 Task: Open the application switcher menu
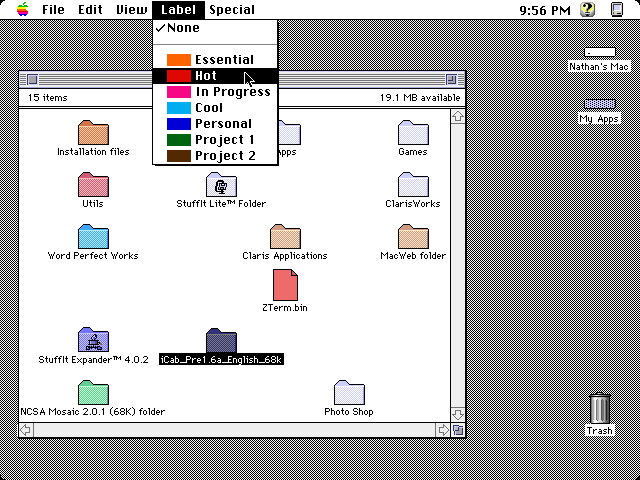(616, 9)
